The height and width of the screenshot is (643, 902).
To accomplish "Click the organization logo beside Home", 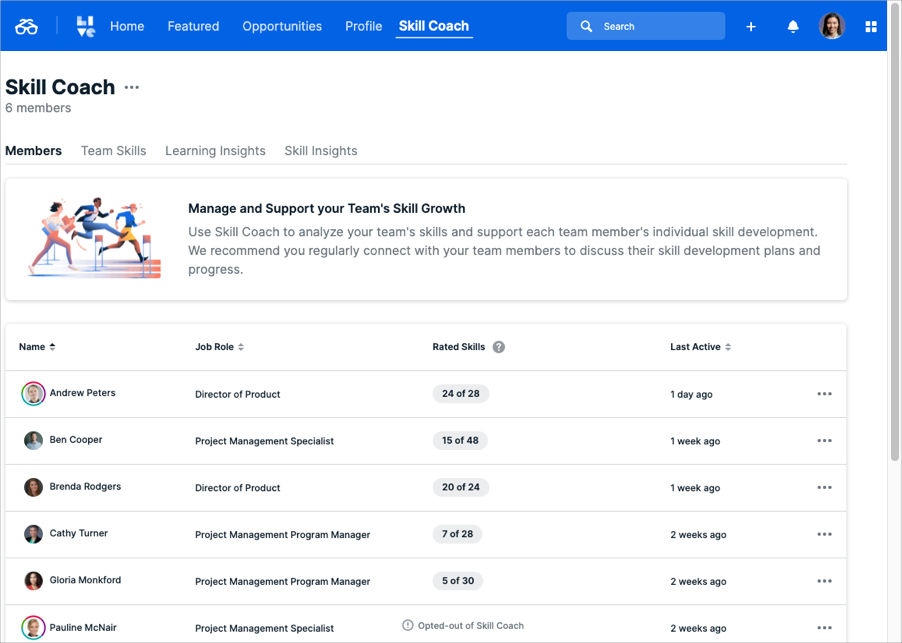I will click(86, 27).
